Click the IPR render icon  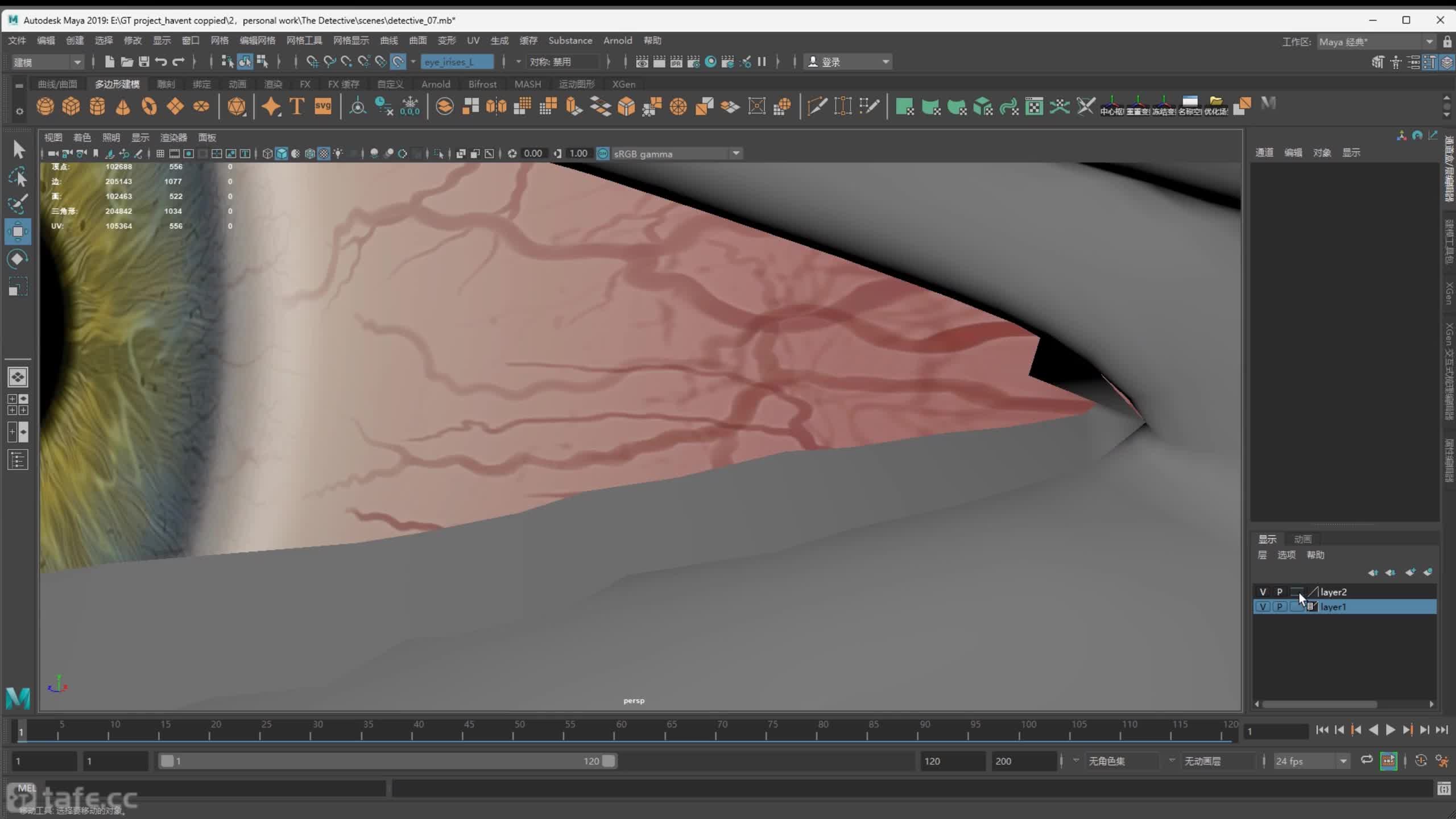(x=676, y=61)
